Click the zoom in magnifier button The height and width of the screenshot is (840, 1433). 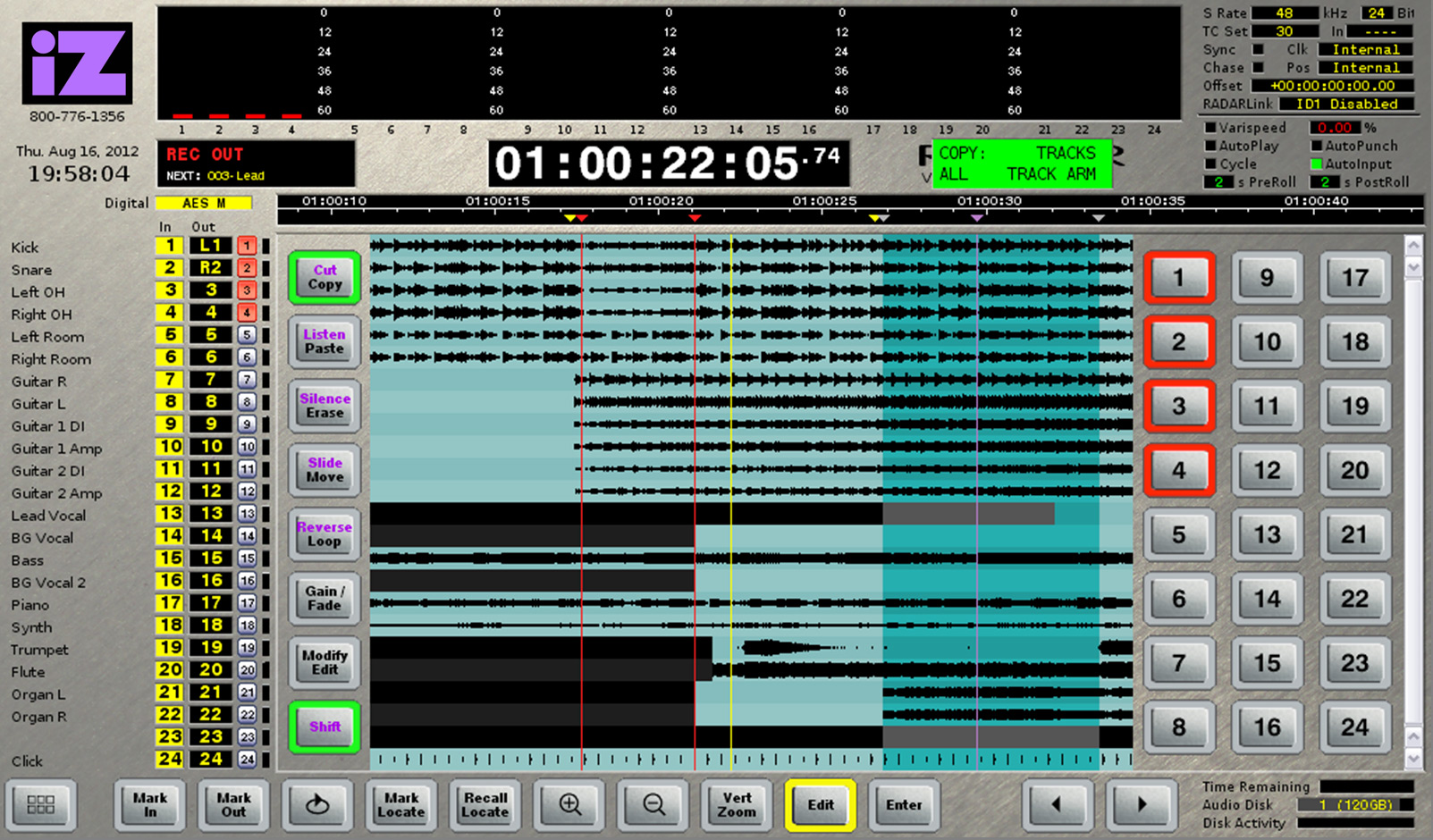[569, 804]
